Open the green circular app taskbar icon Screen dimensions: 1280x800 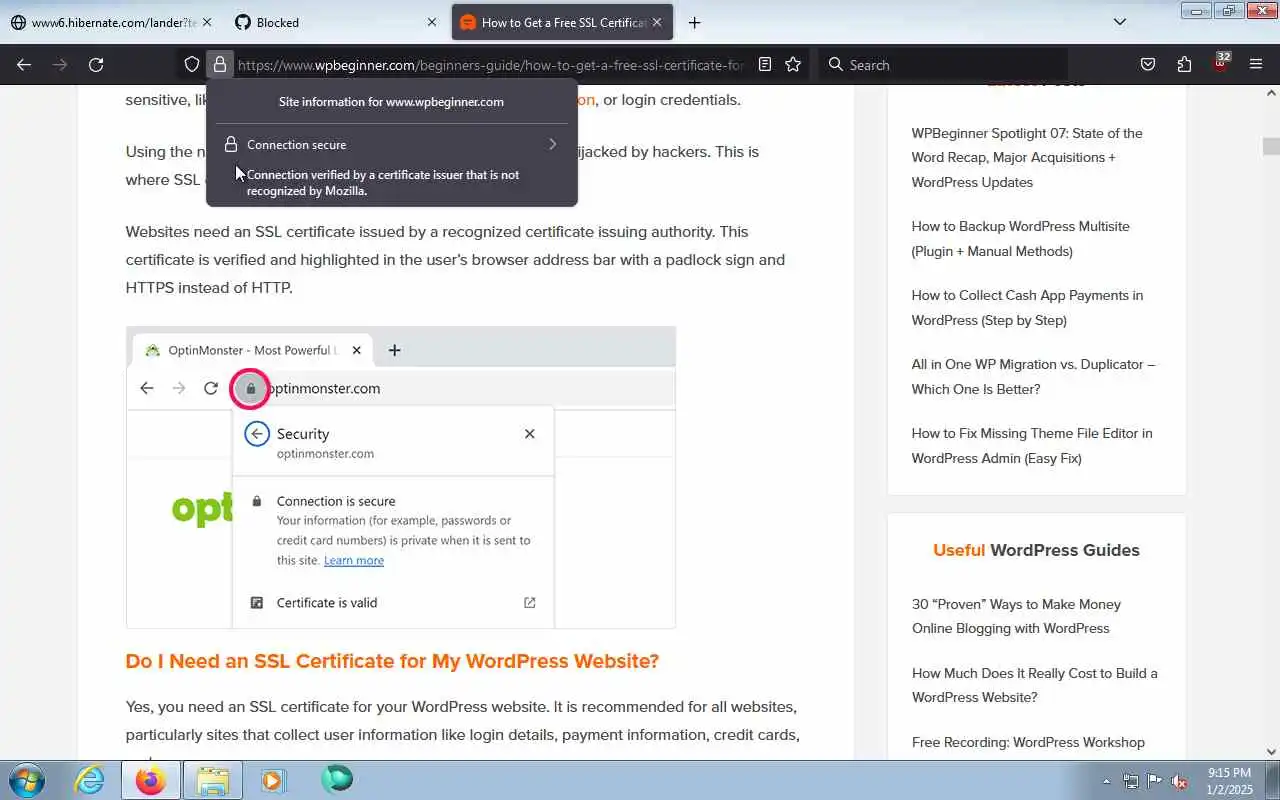pos(336,780)
